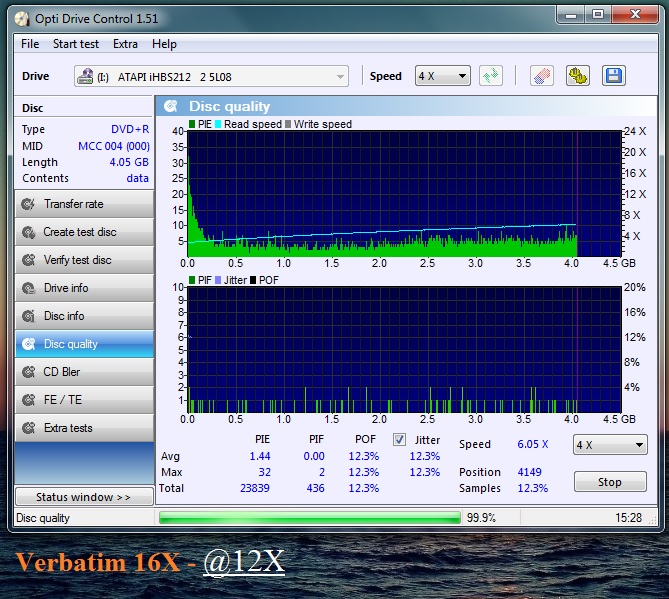Image resolution: width=669 pixels, height=599 pixels.
Task: Click the Transfer rate disc icon
Action: (x=29, y=204)
